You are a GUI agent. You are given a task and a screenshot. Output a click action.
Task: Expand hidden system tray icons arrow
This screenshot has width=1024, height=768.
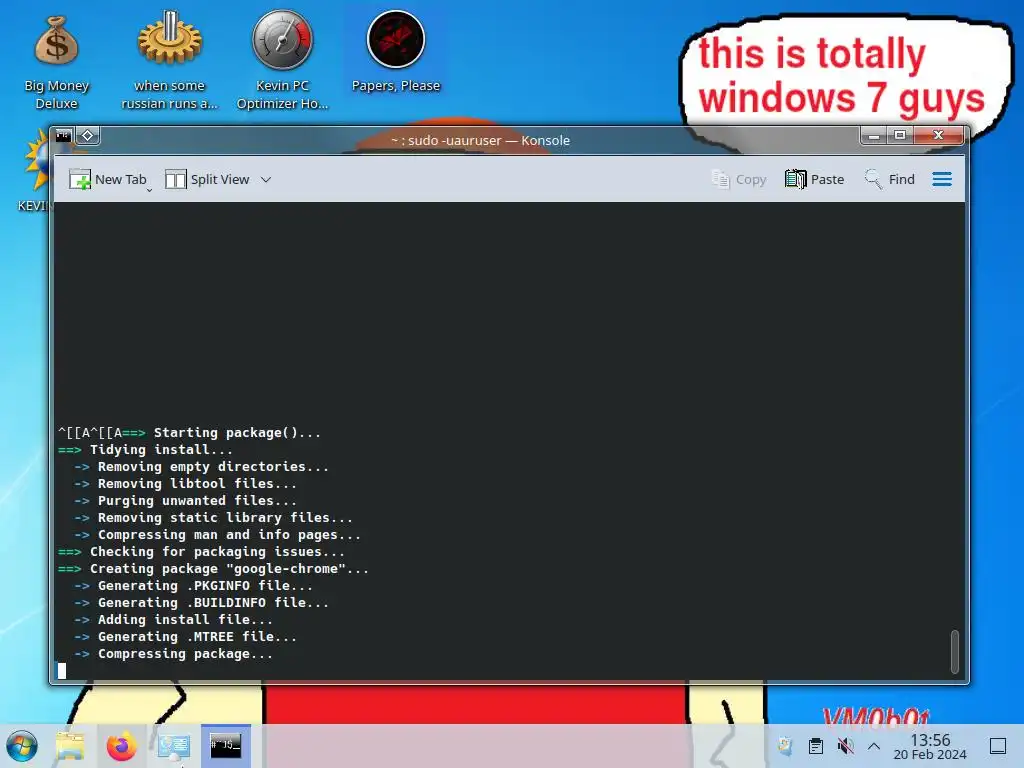click(x=874, y=746)
